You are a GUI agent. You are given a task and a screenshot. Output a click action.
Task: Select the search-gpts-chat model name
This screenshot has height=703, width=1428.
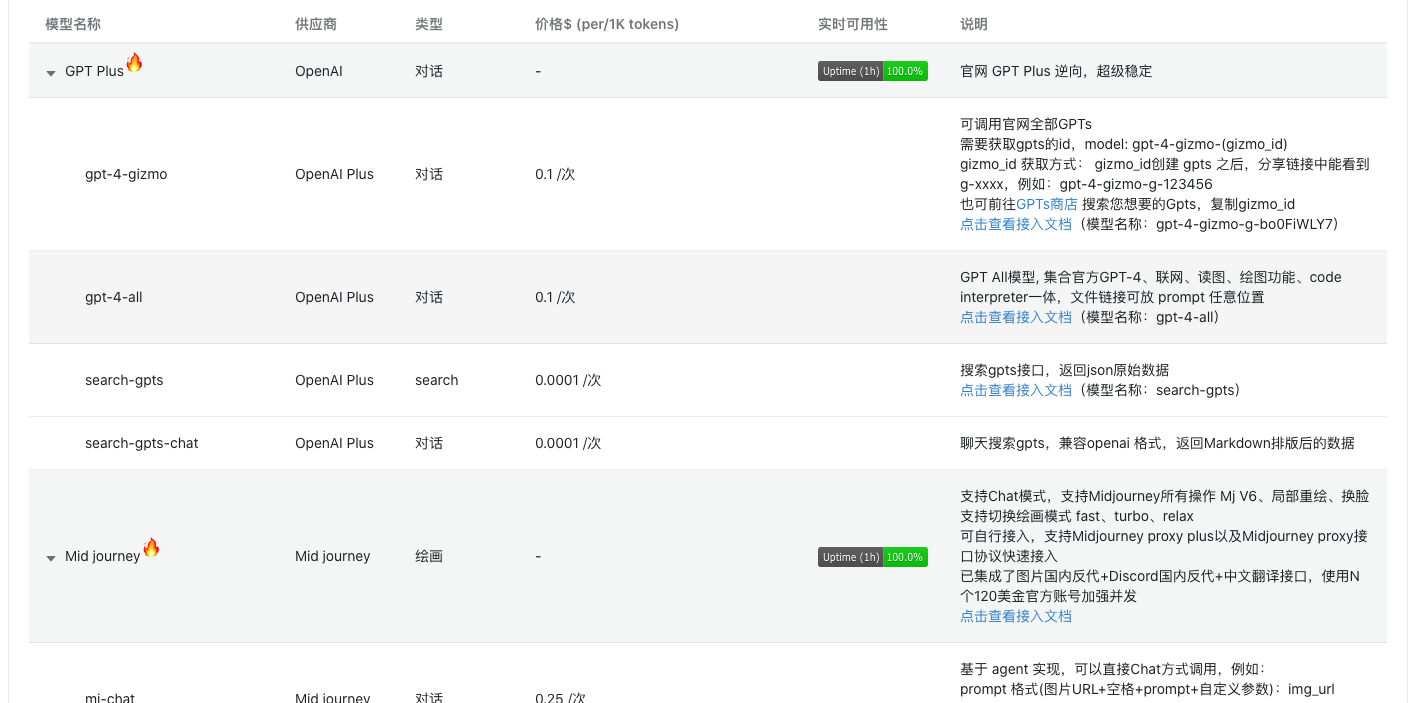[x=141, y=443]
